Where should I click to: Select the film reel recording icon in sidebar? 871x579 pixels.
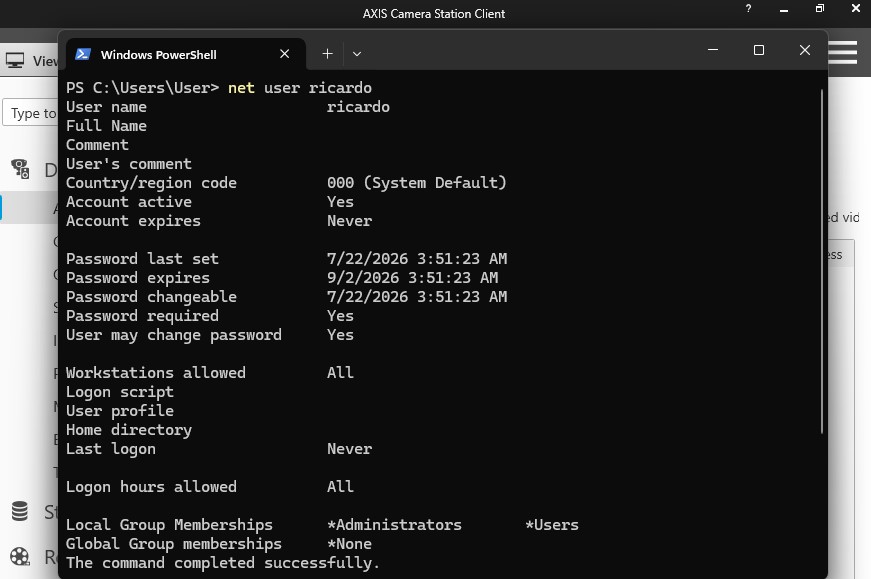click(x=20, y=556)
